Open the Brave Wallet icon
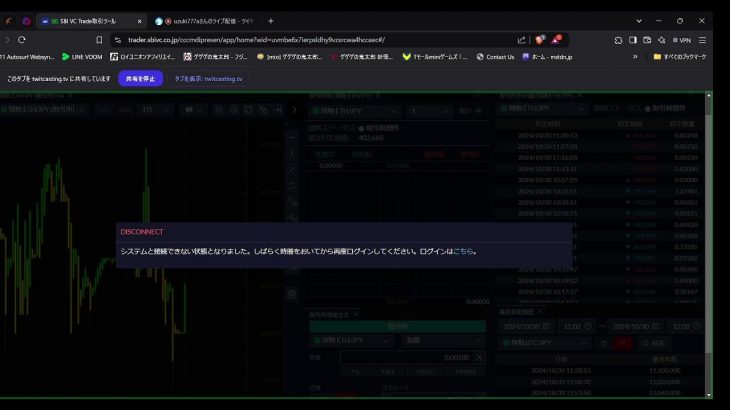The image size is (730, 410). tap(647, 40)
